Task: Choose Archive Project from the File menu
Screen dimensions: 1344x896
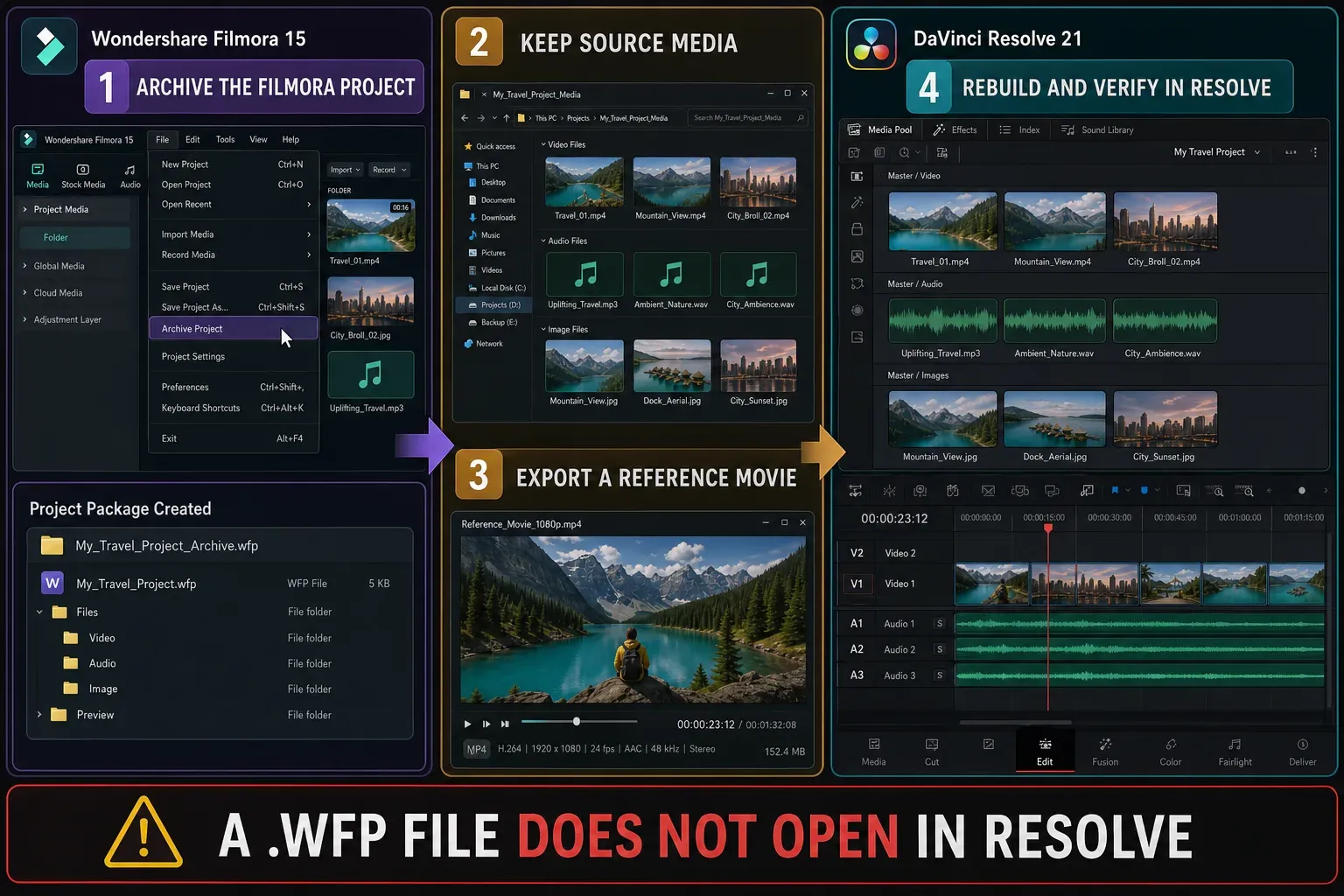Action: pyautogui.click(x=233, y=329)
